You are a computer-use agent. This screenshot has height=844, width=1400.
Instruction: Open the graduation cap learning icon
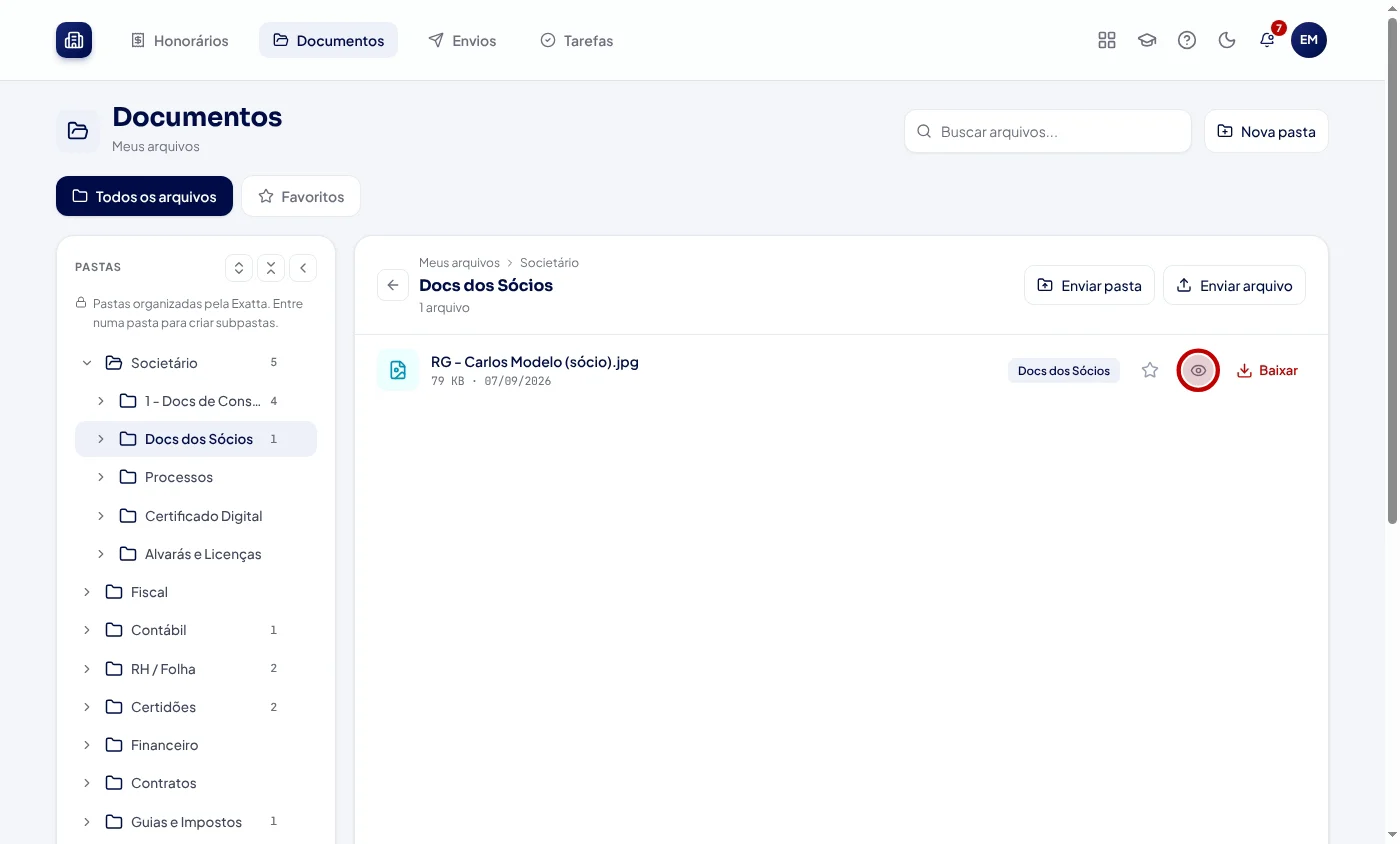click(1147, 40)
